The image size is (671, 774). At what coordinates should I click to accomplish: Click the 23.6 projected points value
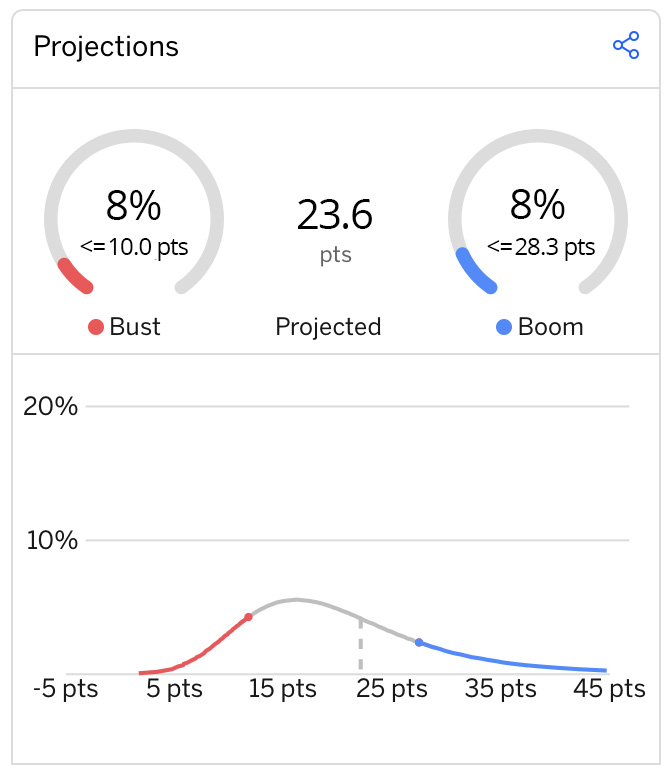point(335,215)
